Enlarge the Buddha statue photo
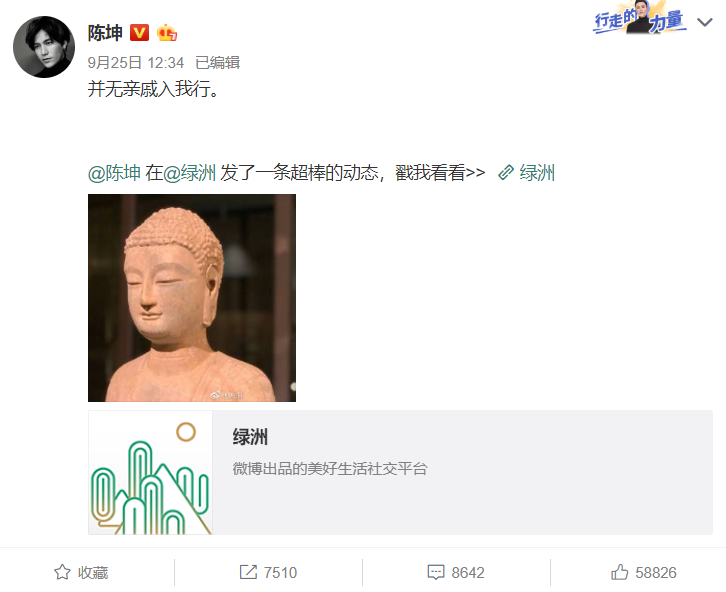The image size is (726, 592). coord(192,298)
